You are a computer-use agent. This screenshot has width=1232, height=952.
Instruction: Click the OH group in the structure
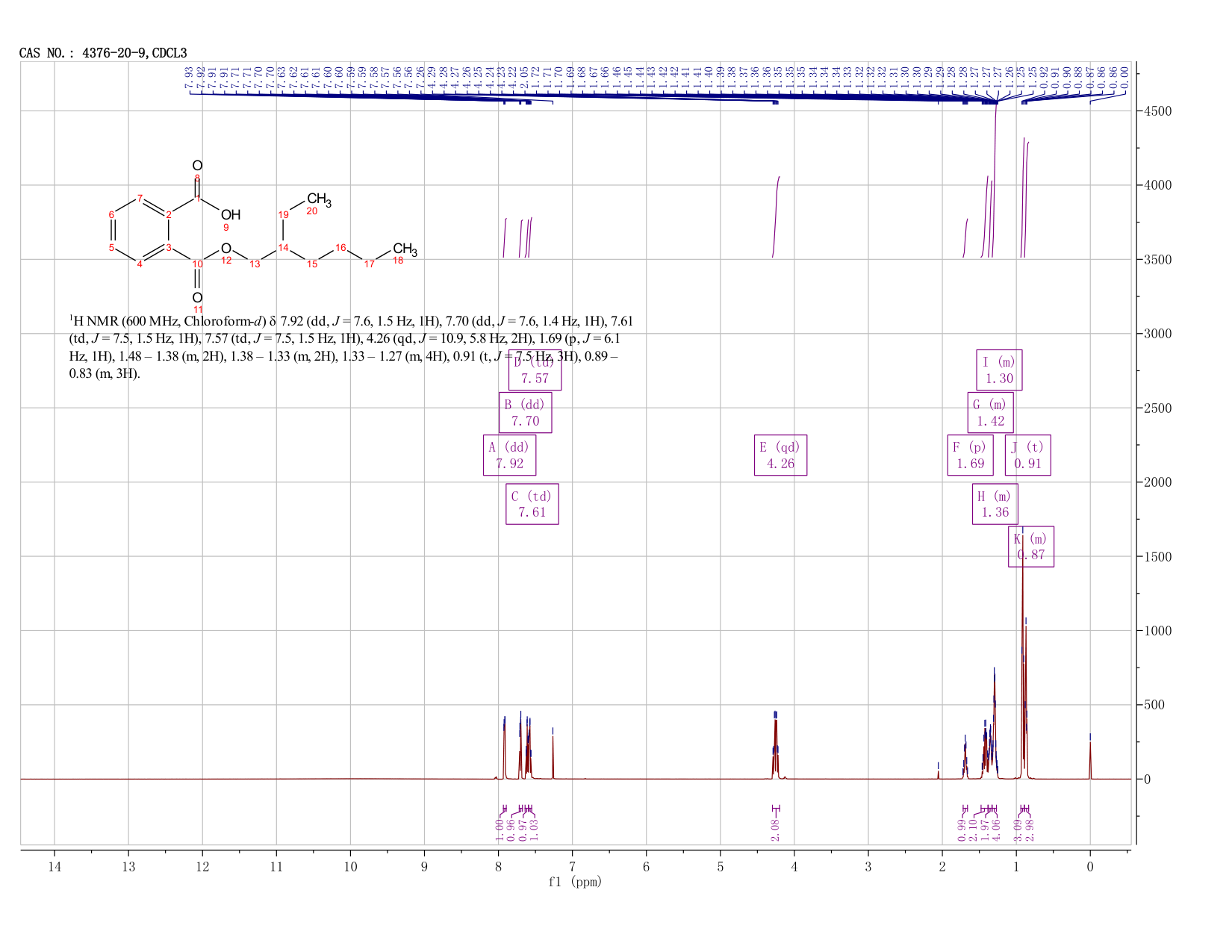click(231, 215)
